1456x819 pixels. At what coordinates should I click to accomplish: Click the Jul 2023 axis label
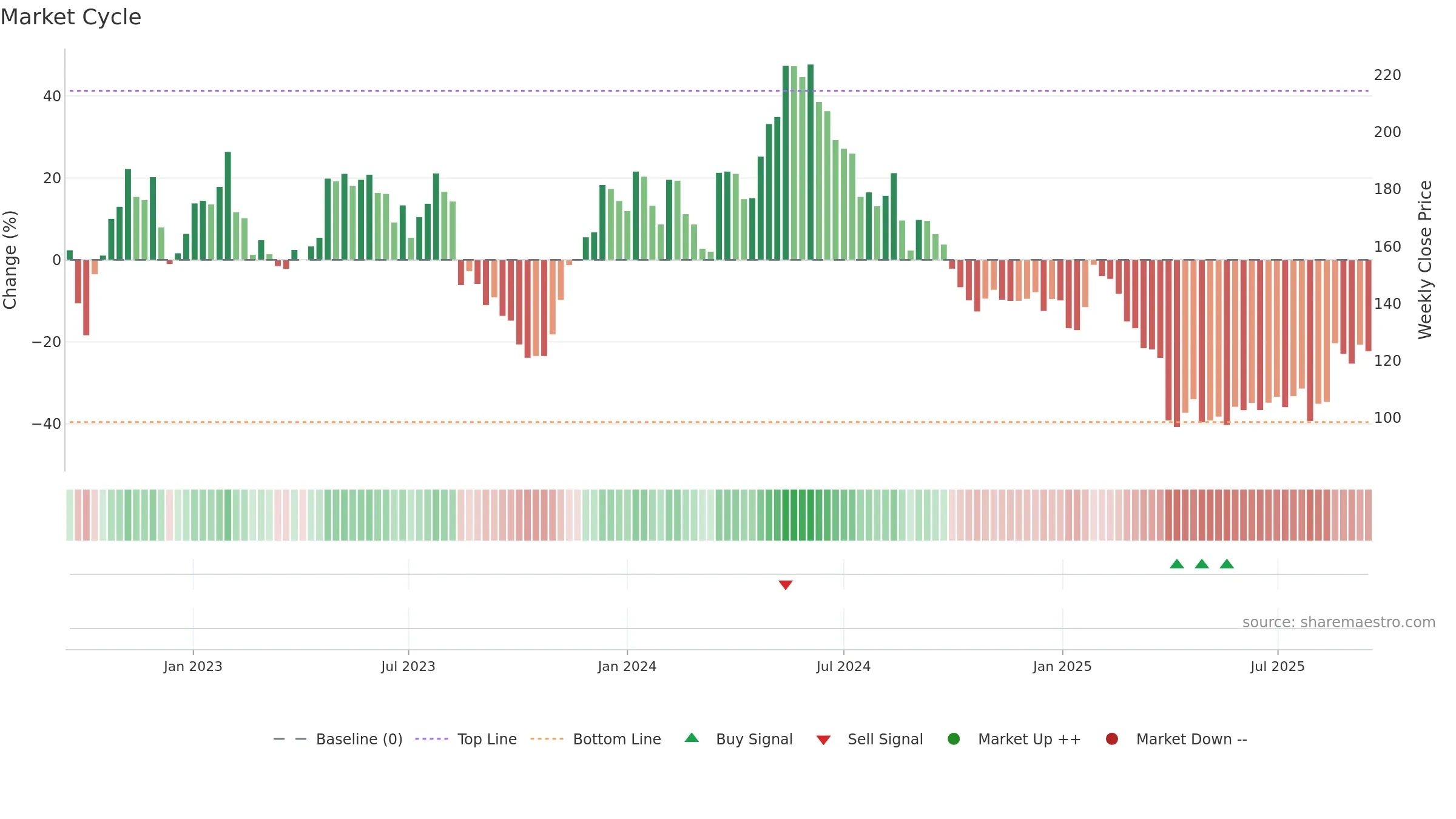pos(408,666)
